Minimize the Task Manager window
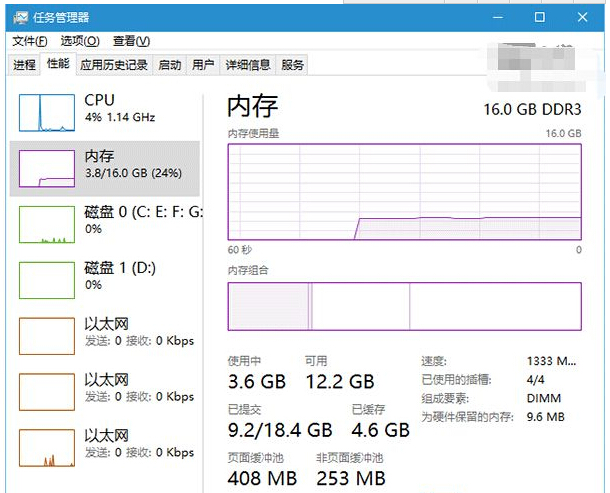This screenshot has height=493, width=610. [495, 17]
